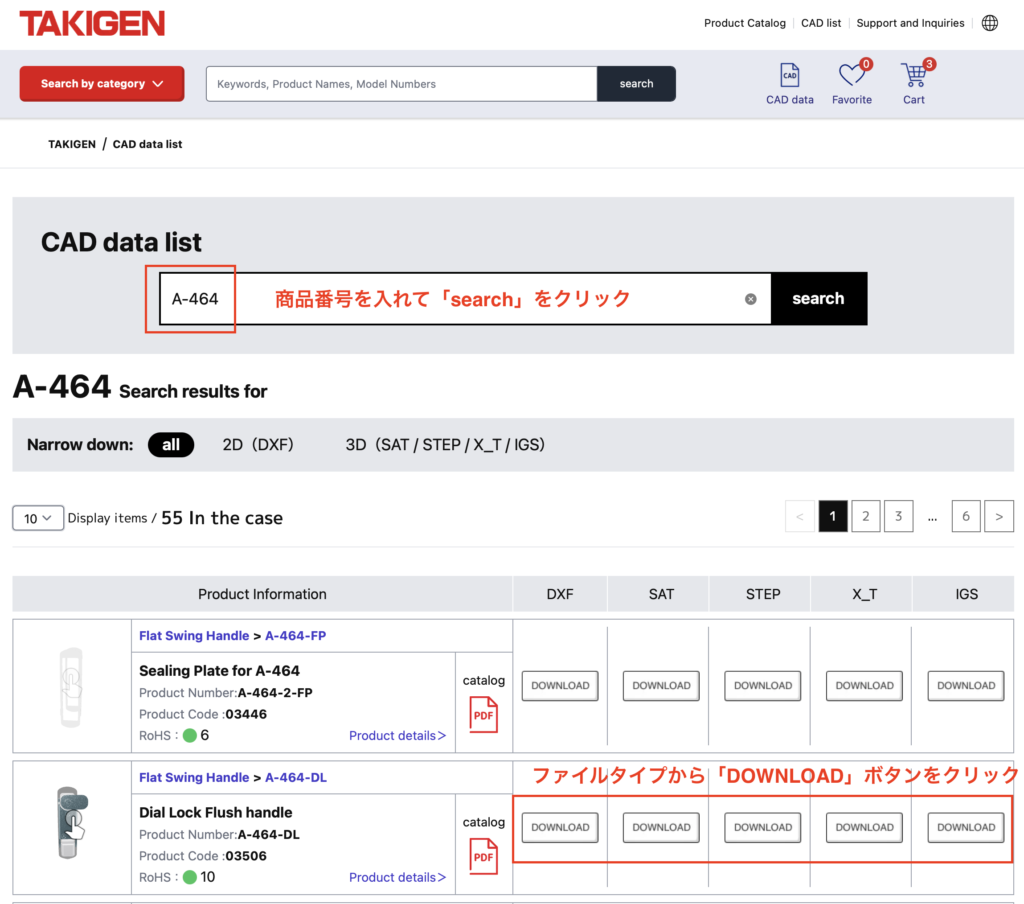Download DXF file for Sealing Plate

tap(560, 686)
